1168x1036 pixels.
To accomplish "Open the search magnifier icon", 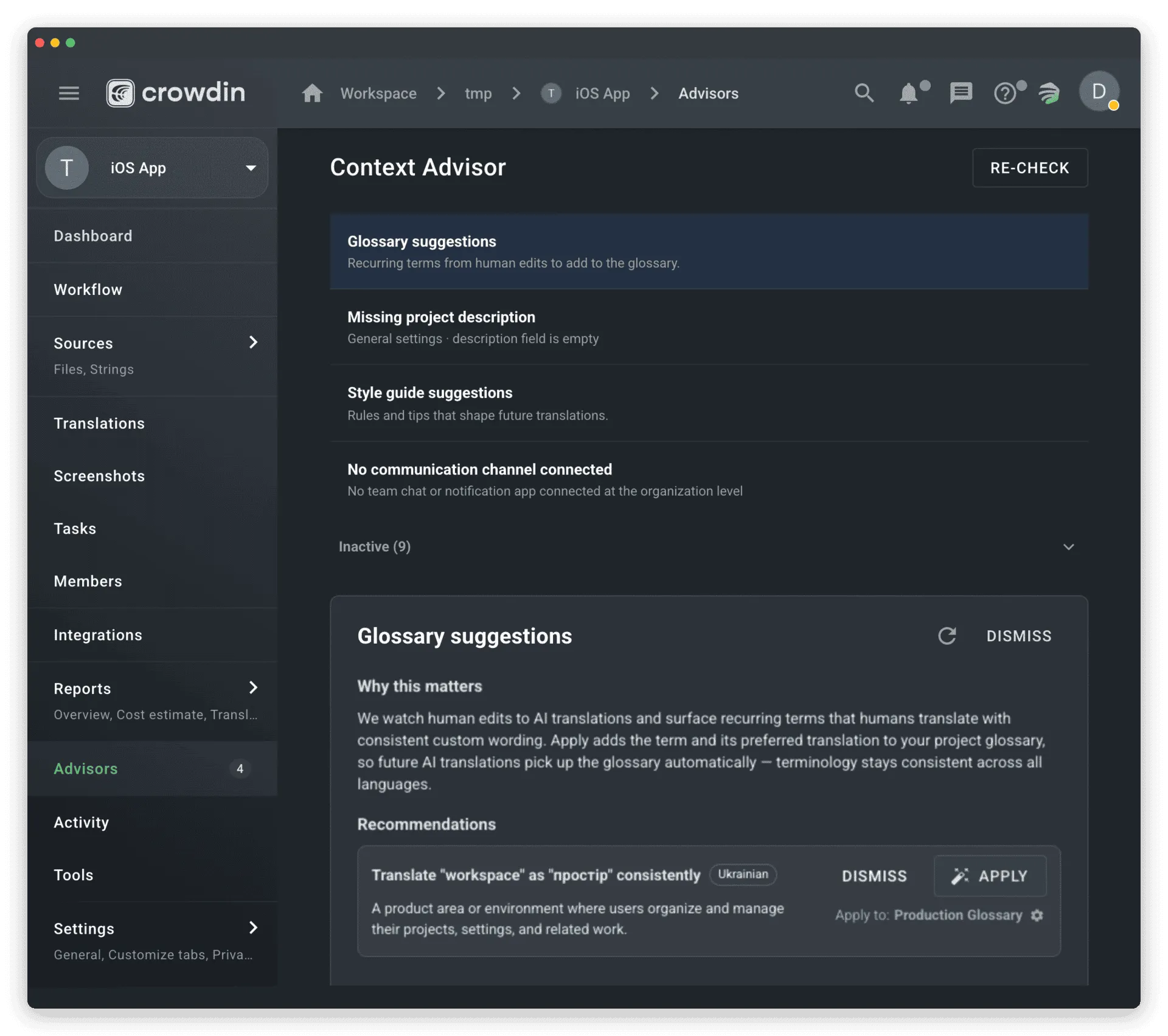I will point(864,93).
